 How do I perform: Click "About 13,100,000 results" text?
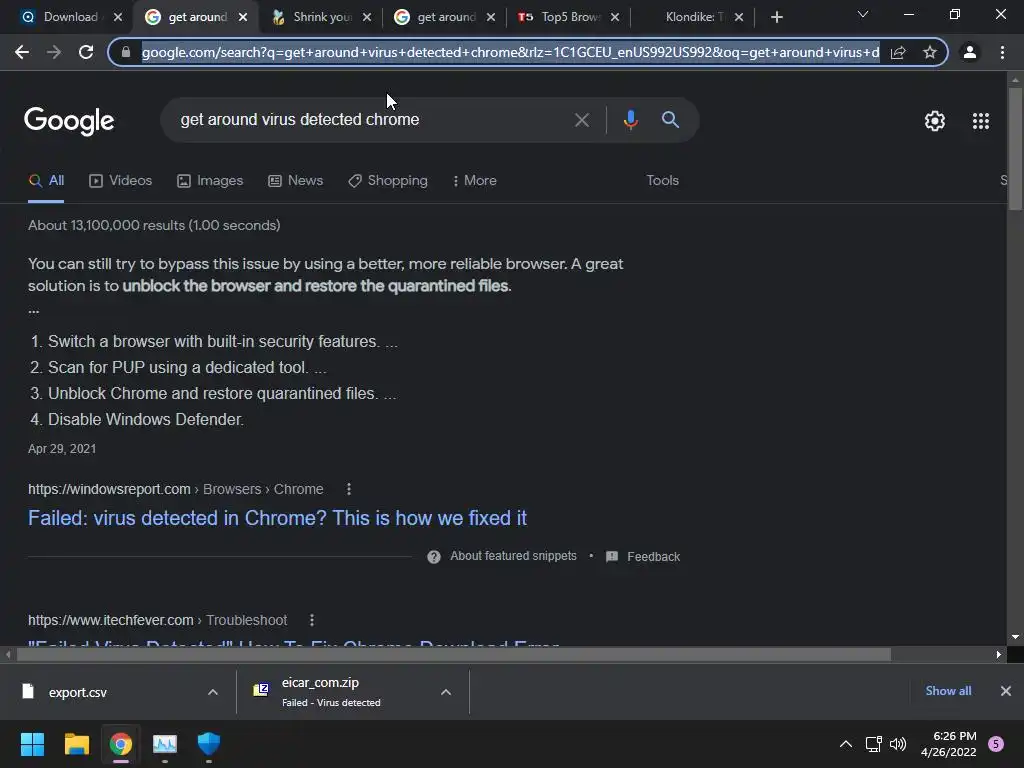point(106,225)
